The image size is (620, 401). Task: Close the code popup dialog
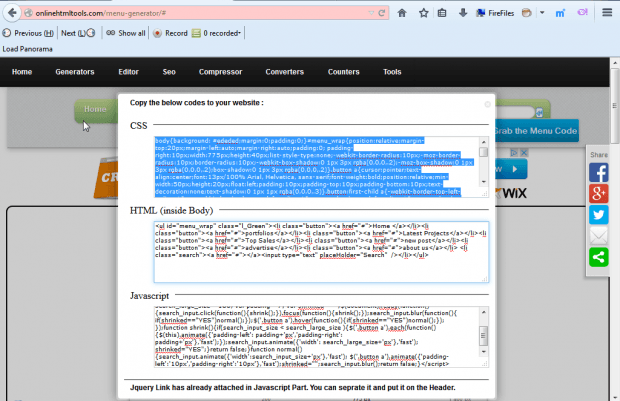[488, 104]
